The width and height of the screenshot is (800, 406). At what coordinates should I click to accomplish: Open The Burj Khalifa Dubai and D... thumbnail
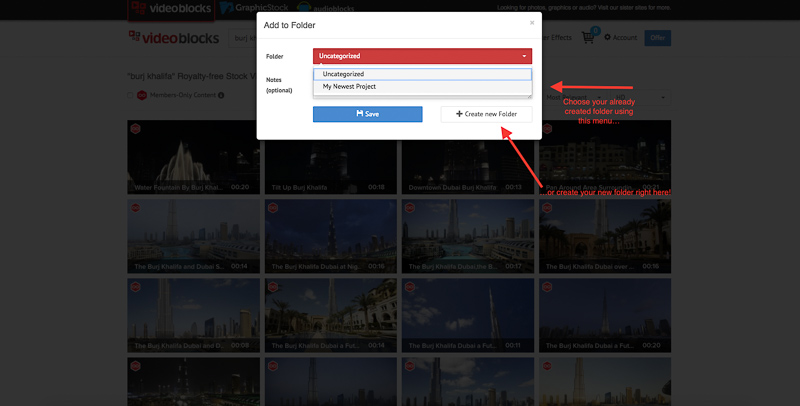193,315
